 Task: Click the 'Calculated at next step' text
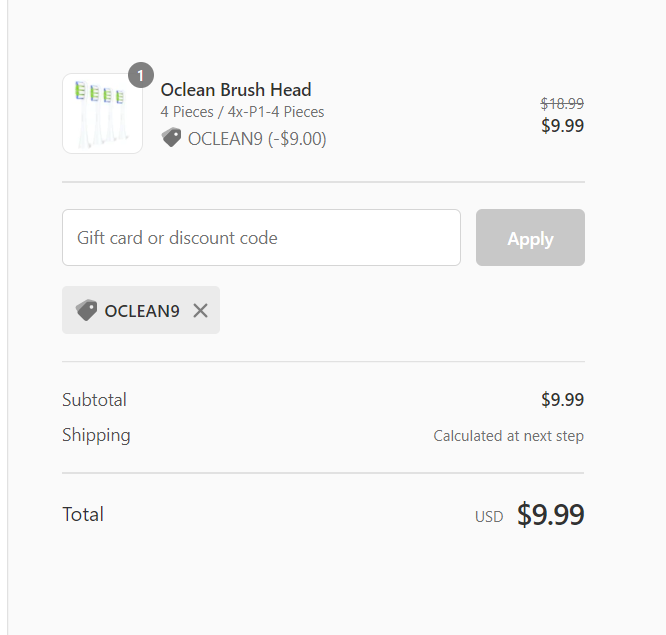coord(508,436)
